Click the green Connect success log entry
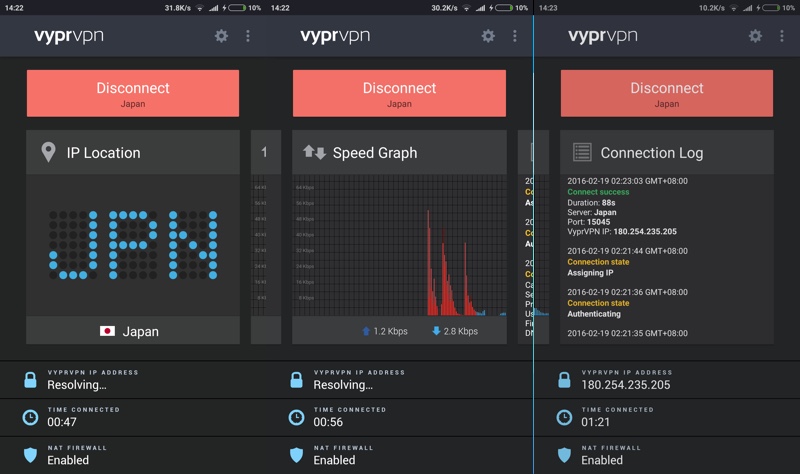800x474 pixels. tap(598, 192)
